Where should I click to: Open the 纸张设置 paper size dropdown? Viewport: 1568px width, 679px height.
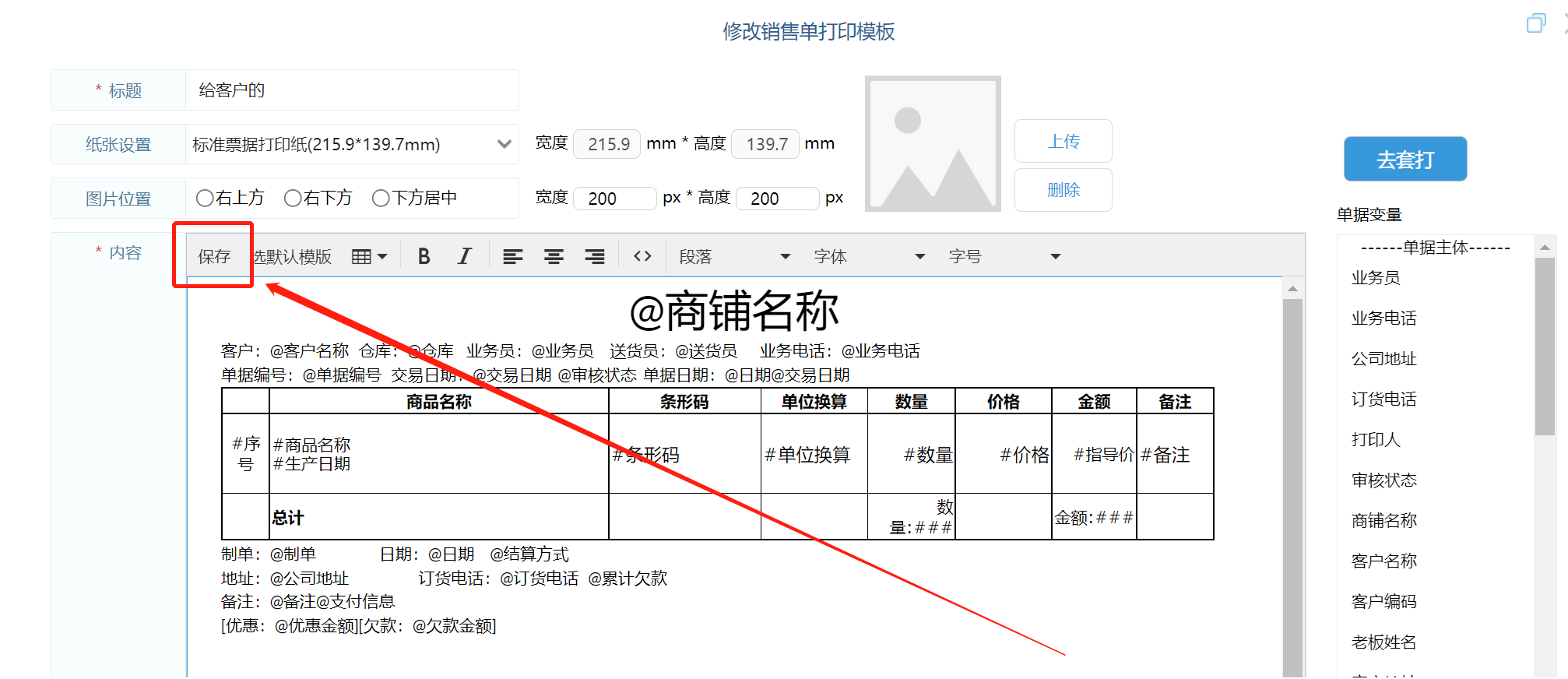(352, 144)
